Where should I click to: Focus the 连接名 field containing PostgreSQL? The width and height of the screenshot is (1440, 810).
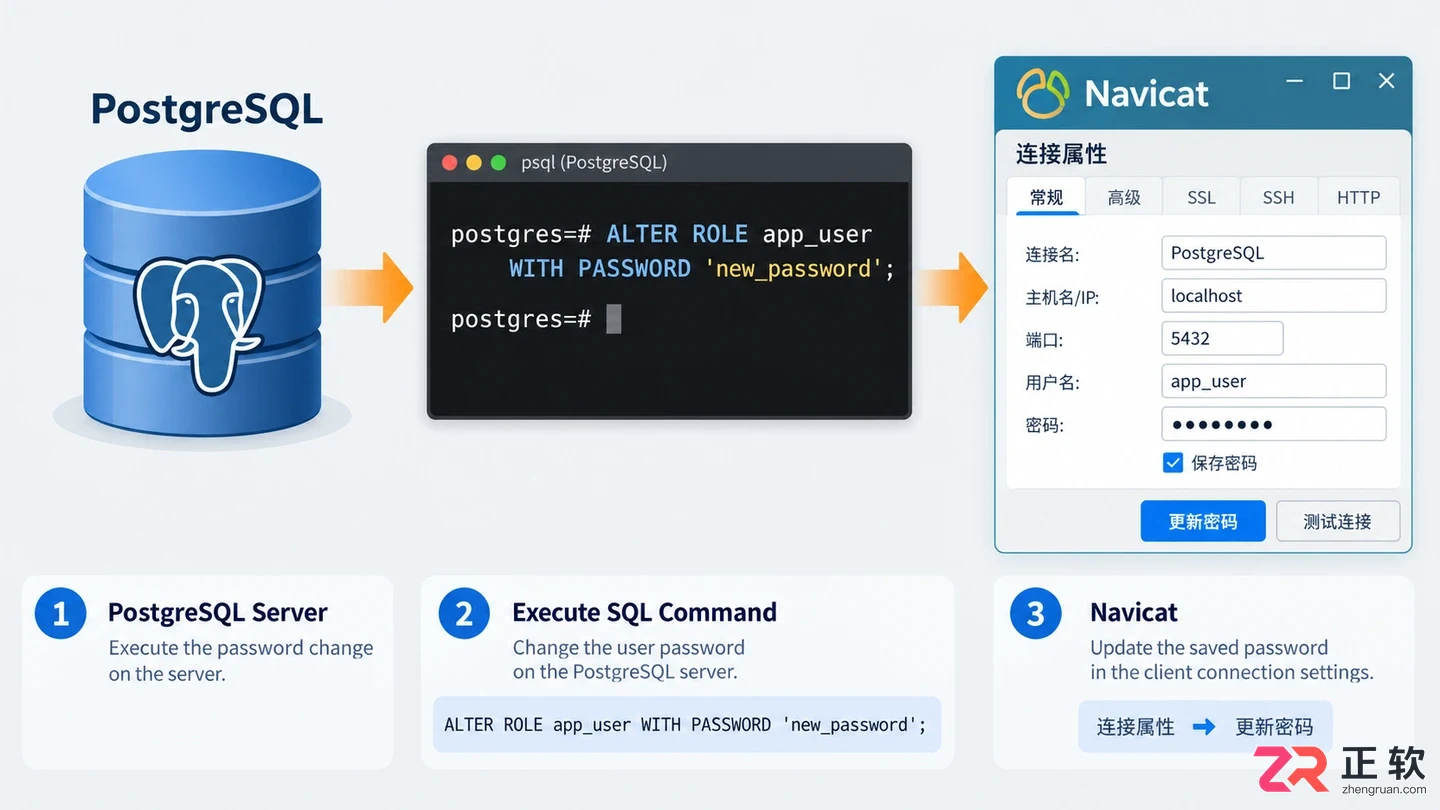click(1274, 253)
